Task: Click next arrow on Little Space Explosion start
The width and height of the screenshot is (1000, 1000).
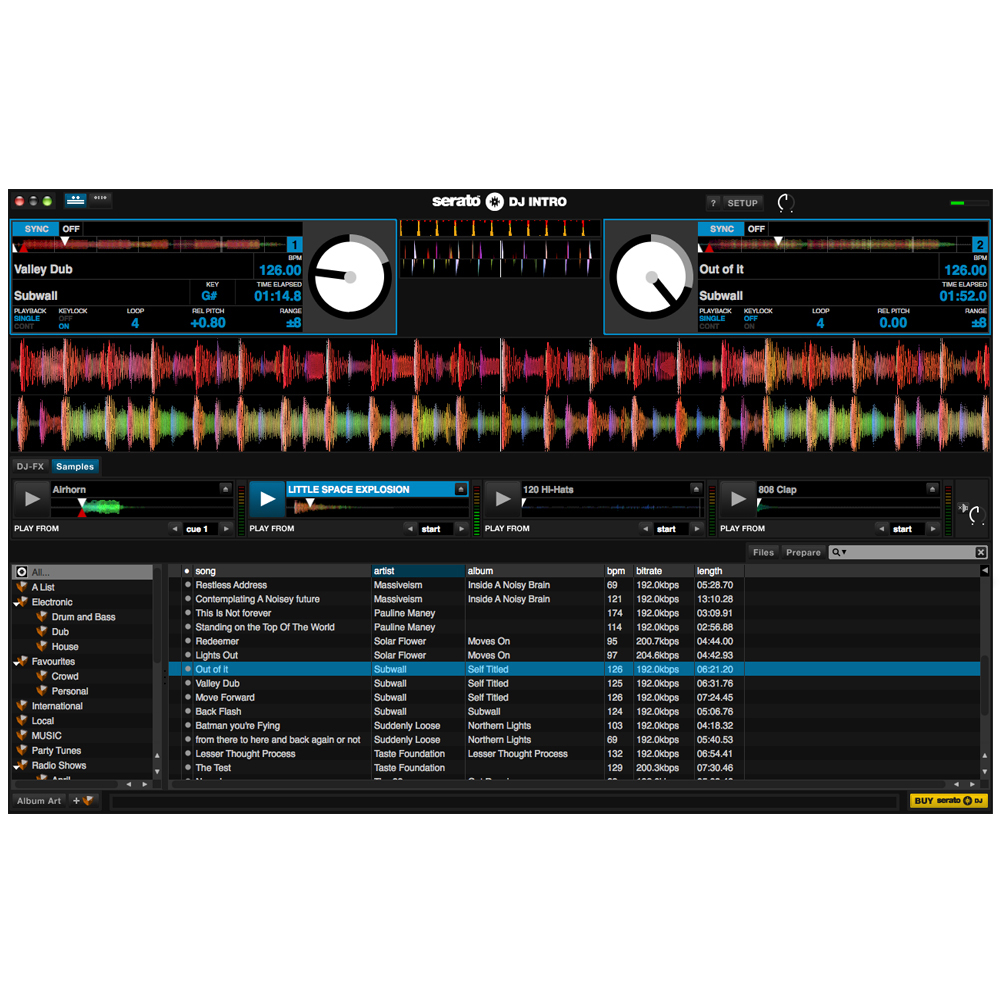Action: click(461, 529)
